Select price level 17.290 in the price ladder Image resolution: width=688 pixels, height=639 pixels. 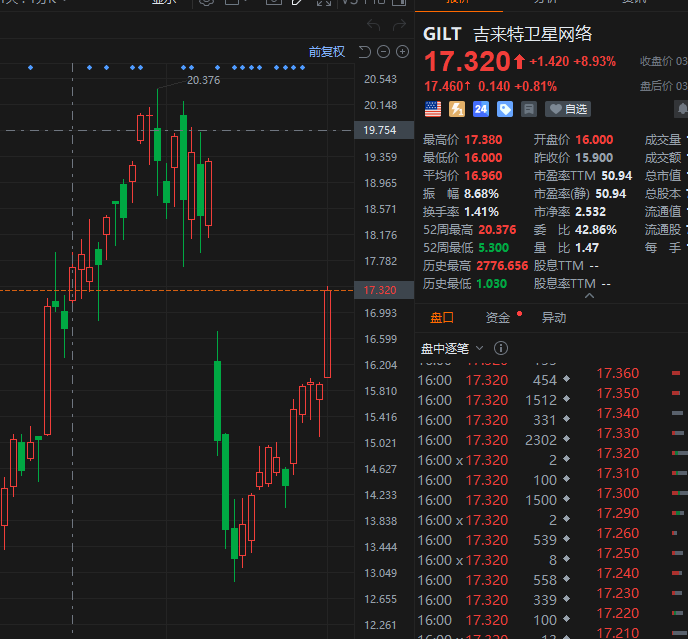pyautogui.click(x=618, y=513)
